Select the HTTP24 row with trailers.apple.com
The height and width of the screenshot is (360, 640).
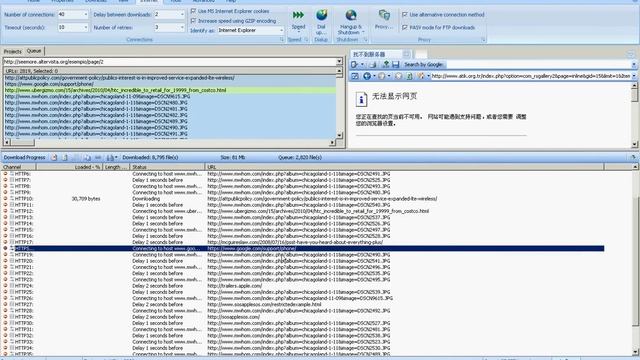pos(303,286)
